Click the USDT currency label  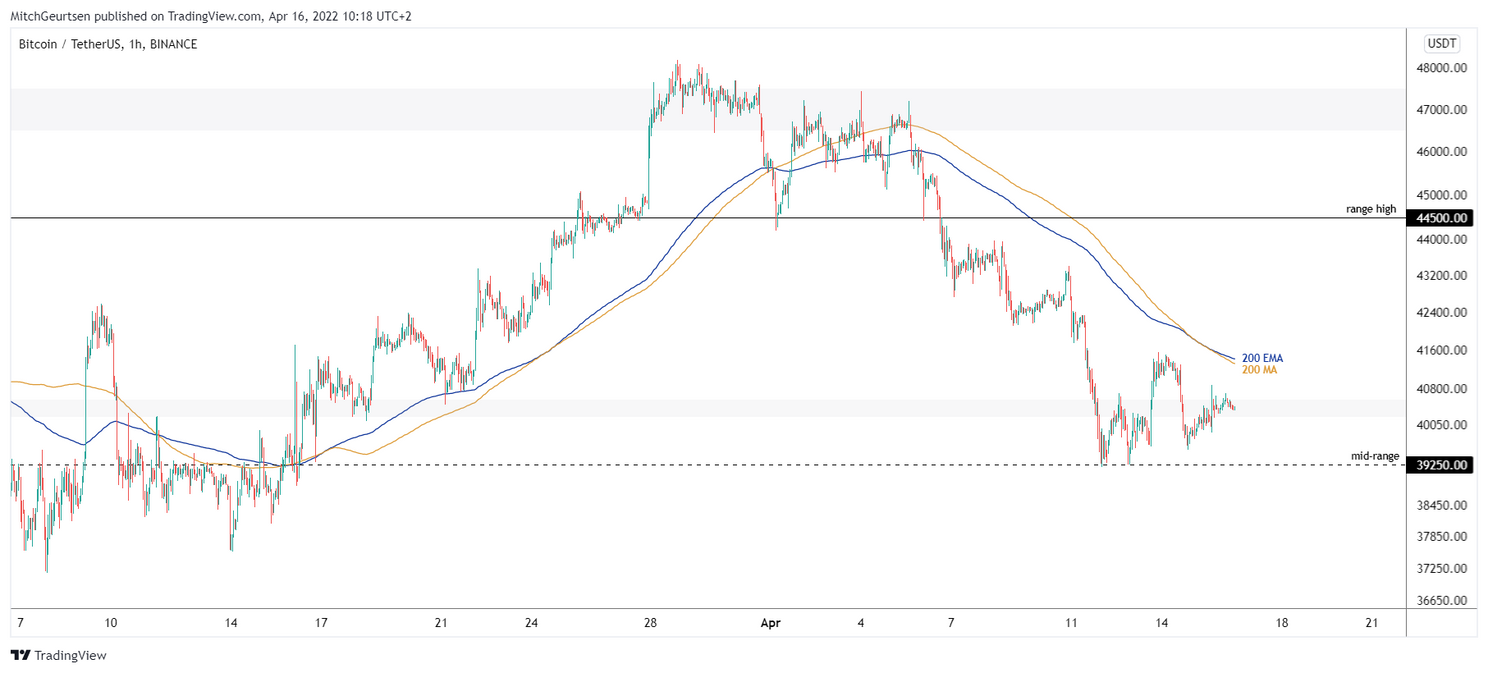click(1441, 43)
